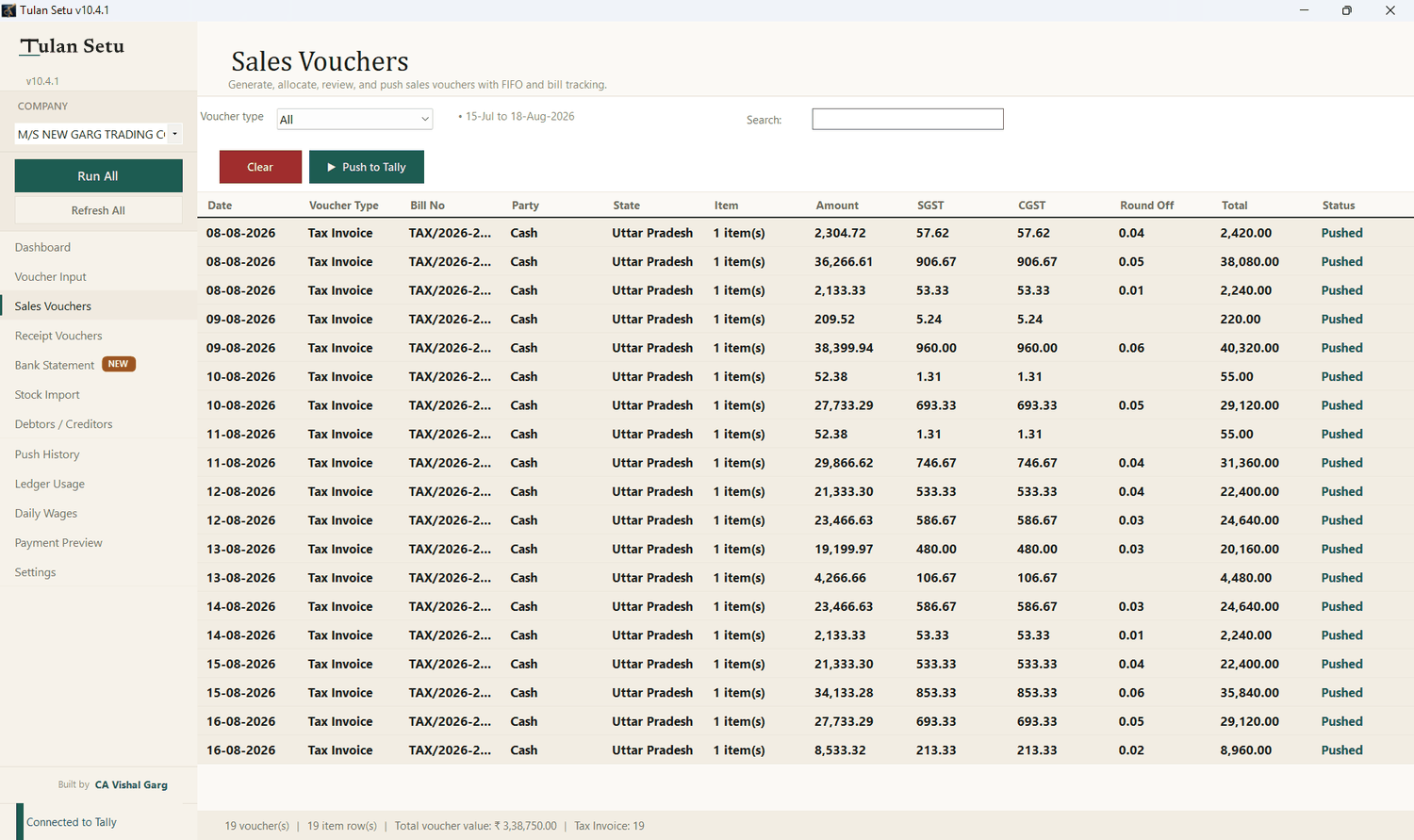Open Payment Preview
The width and height of the screenshot is (1414, 840).
coord(58,543)
